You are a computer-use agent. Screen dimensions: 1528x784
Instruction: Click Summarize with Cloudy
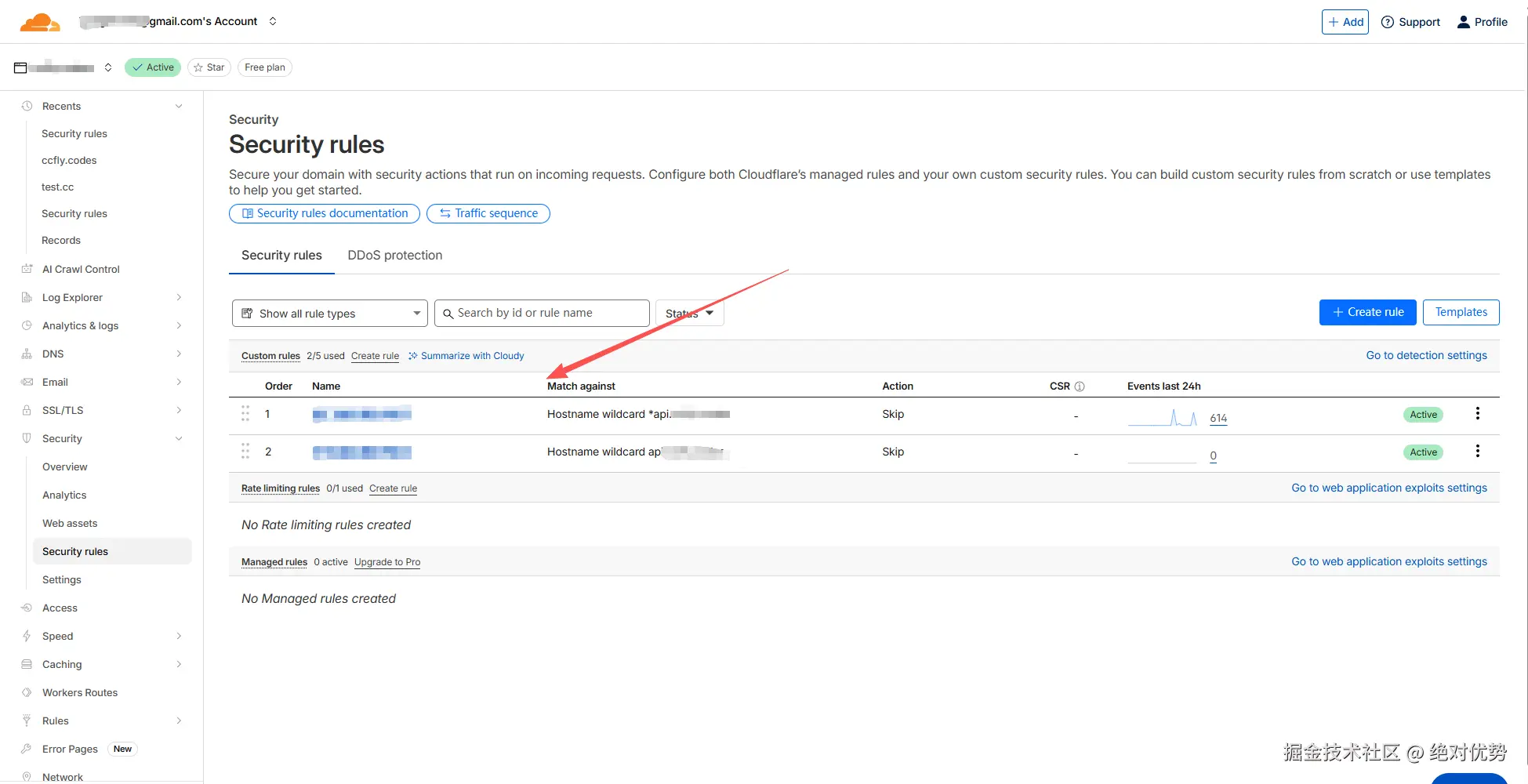click(x=466, y=356)
